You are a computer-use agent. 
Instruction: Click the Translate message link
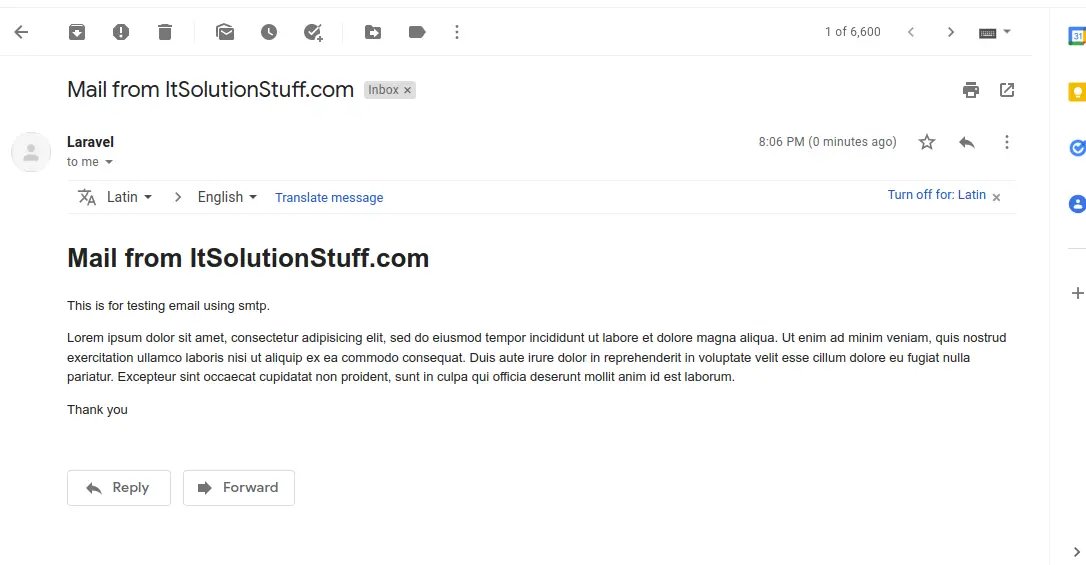click(329, 198)
